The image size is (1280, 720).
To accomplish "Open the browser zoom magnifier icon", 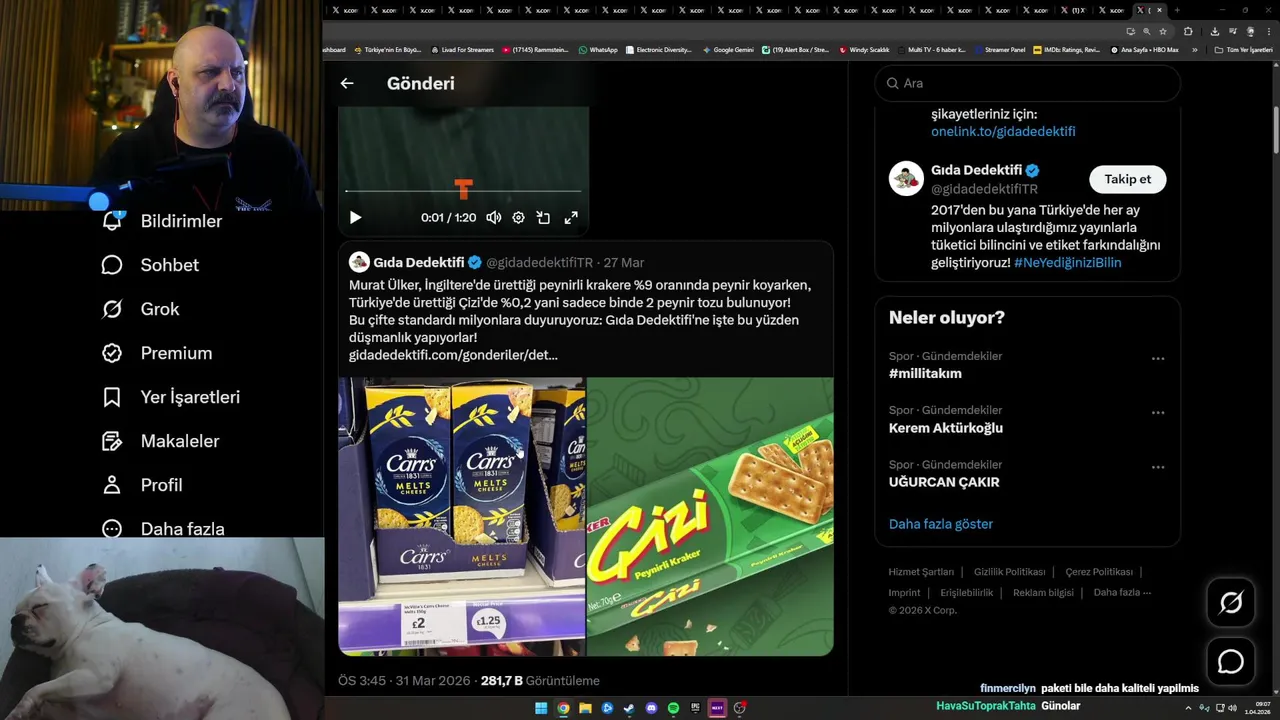I will pyautogui.click(x=1146, y=31).
